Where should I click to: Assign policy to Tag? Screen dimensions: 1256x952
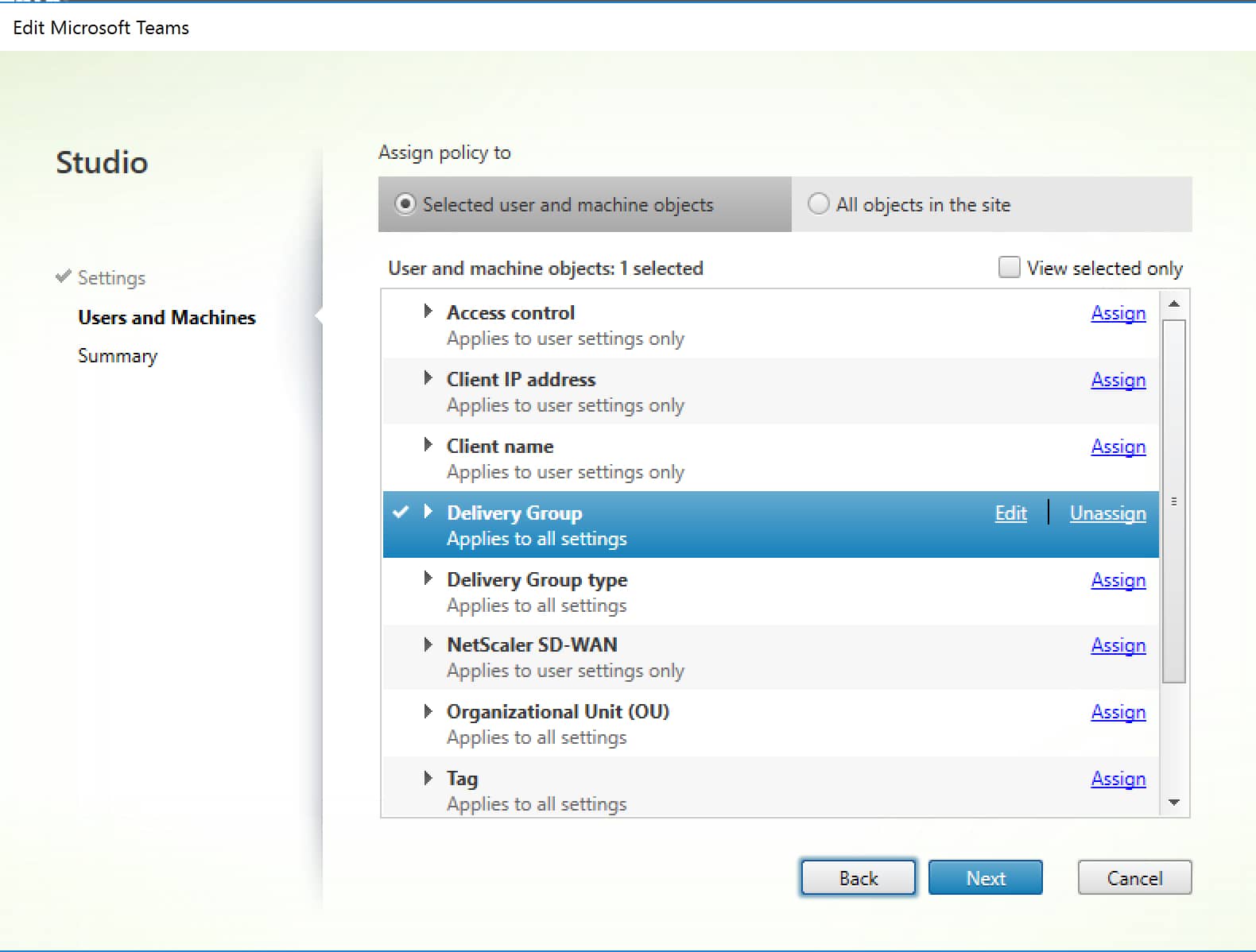[x=1118, y=779]
